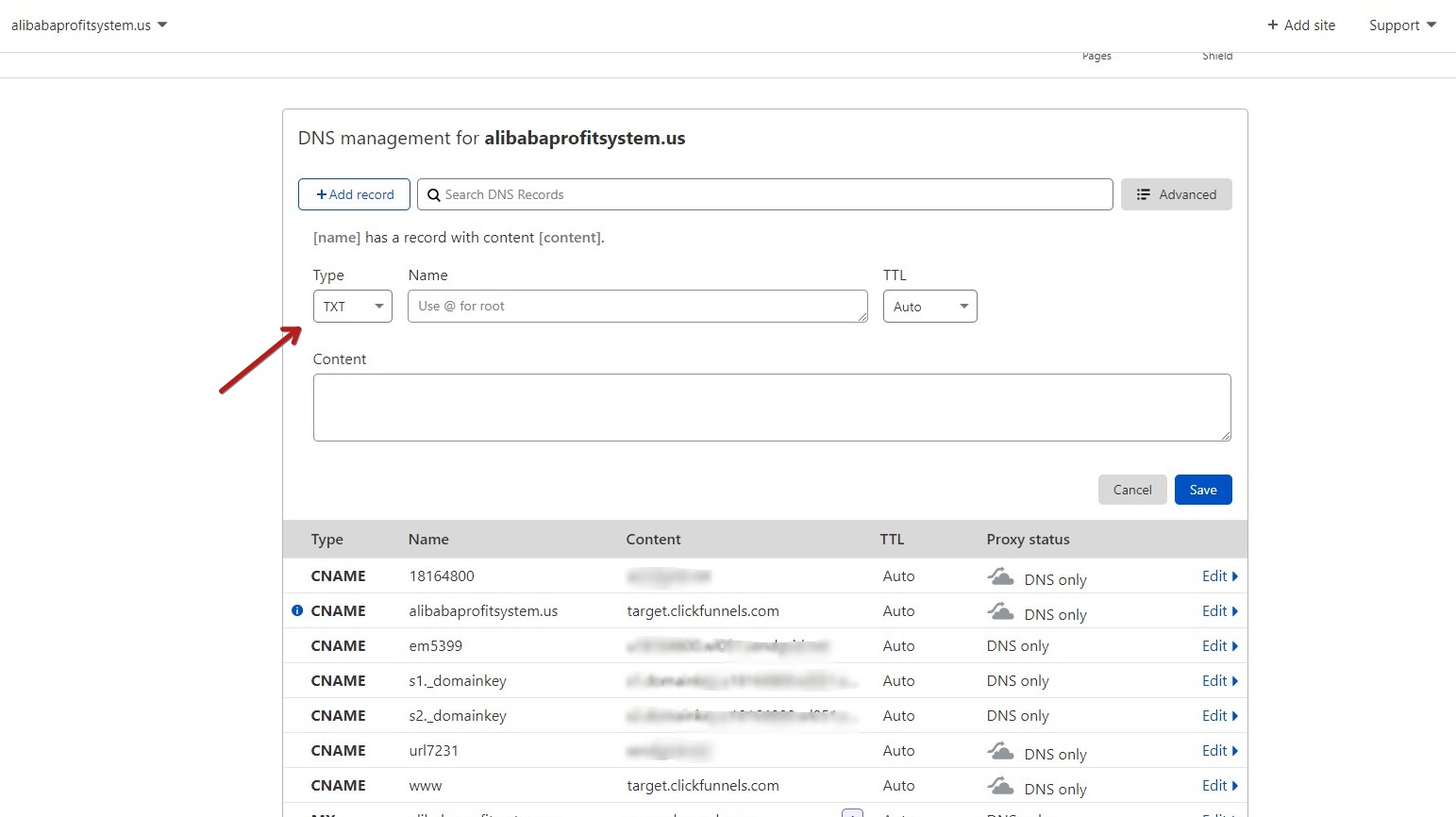Click the Name field with root placeholder
This screenshot has width=1456, height=817.
[x=638, y=307]
